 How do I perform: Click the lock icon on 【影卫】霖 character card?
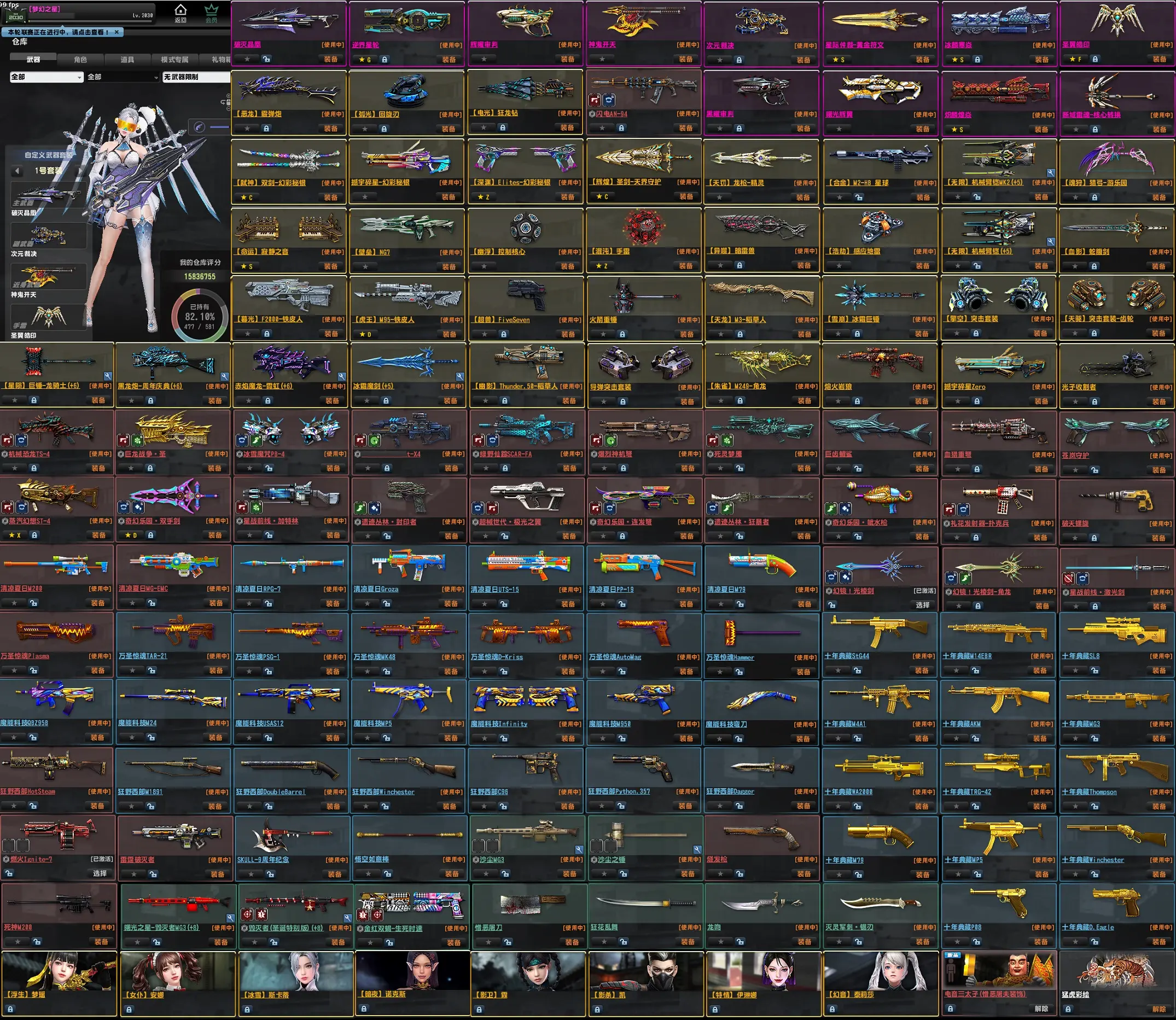pos(479,1009)
